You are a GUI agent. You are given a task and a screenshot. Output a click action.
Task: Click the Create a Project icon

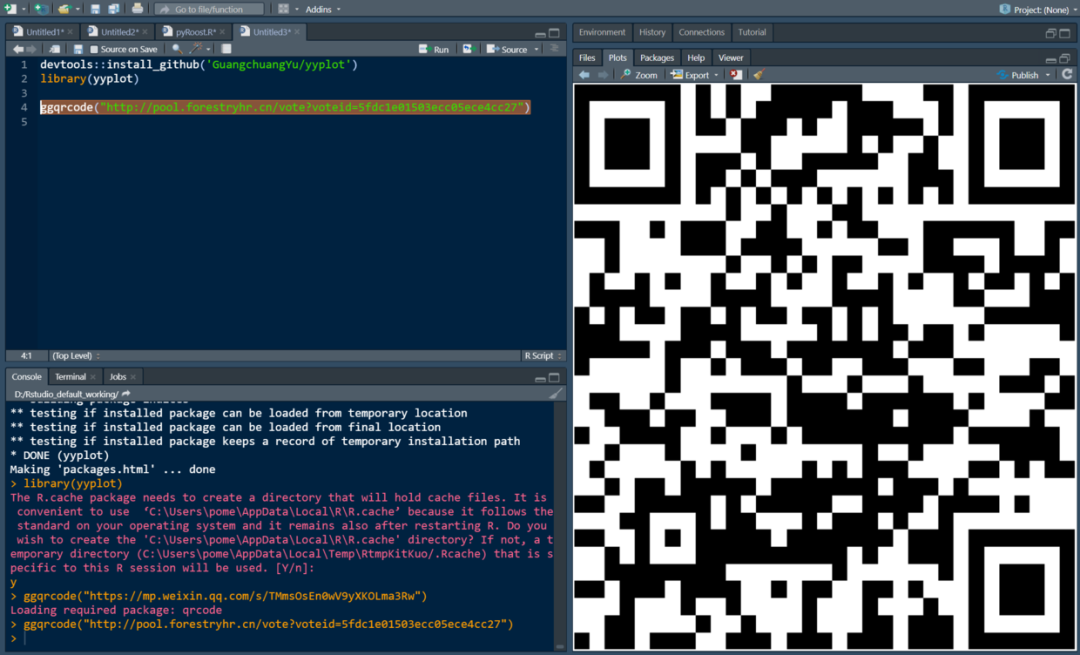41,9
